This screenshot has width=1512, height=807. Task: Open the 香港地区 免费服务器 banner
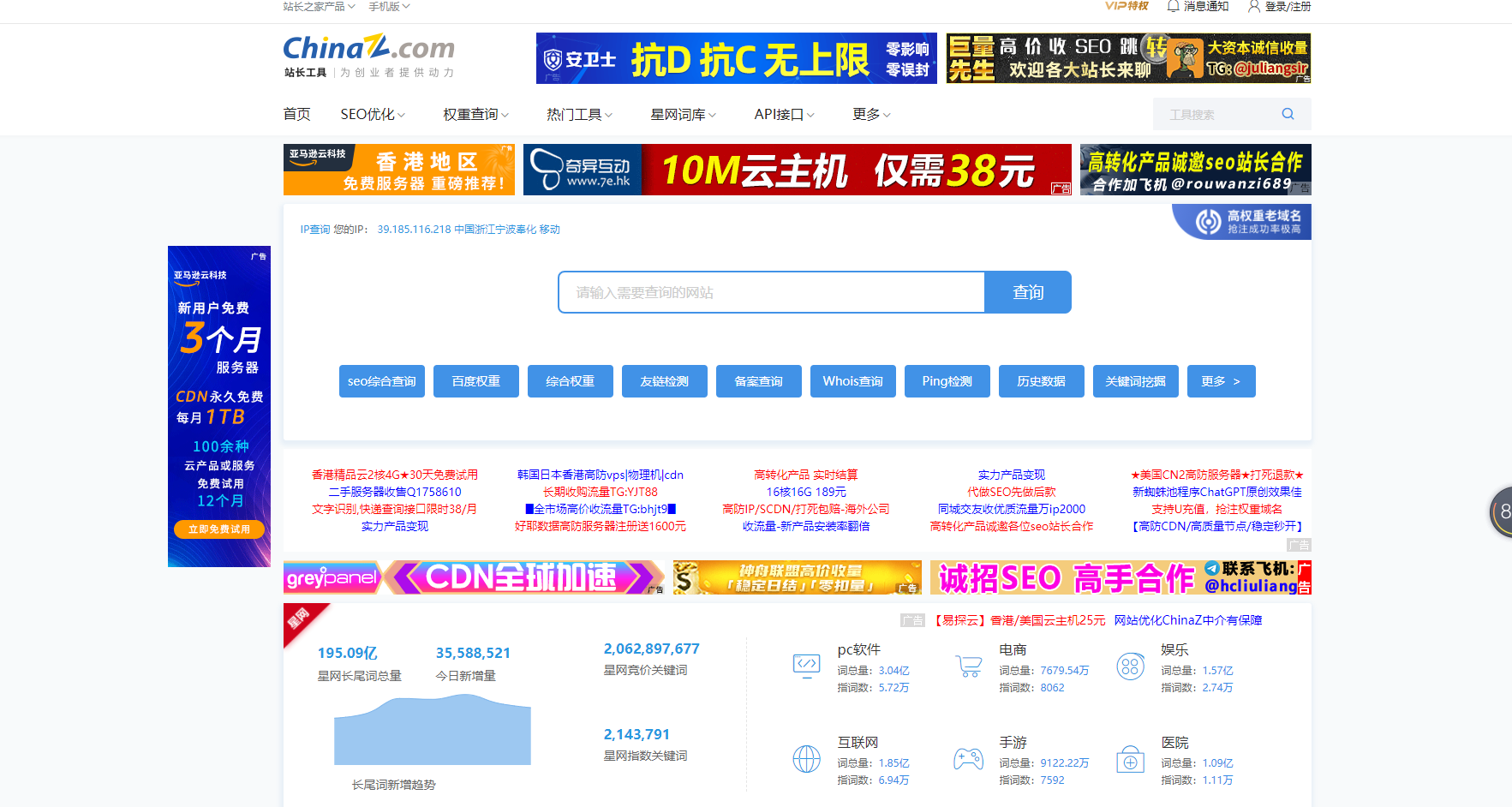399,170
